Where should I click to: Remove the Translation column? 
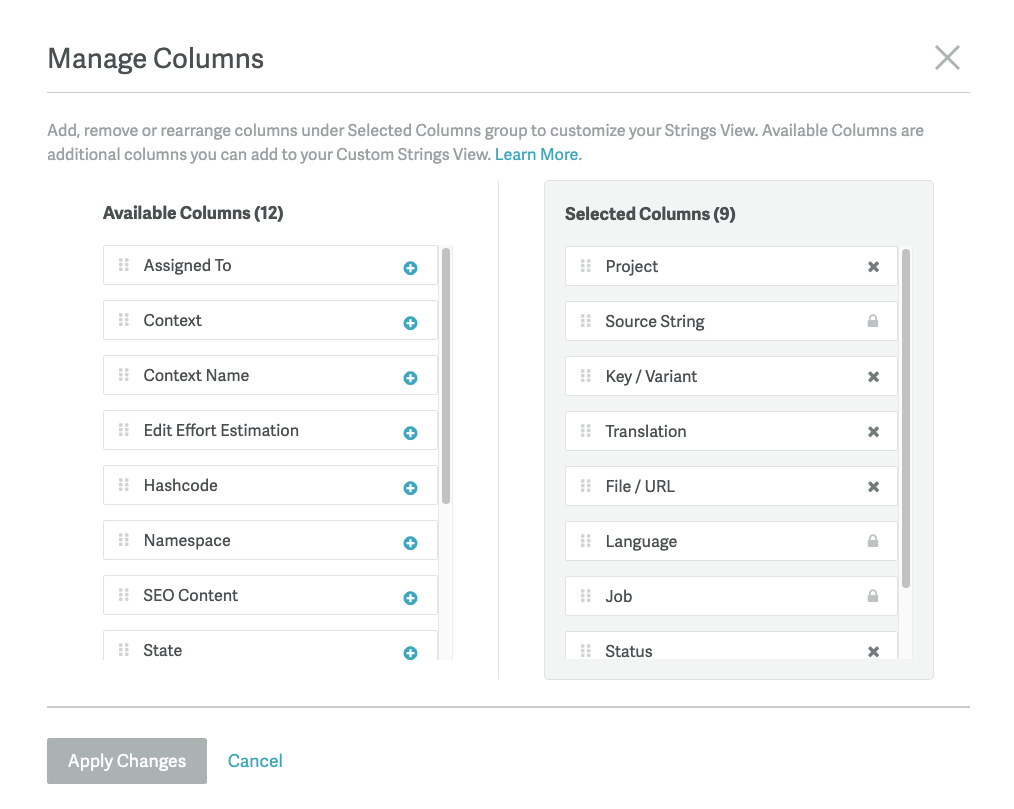[872, 431]
